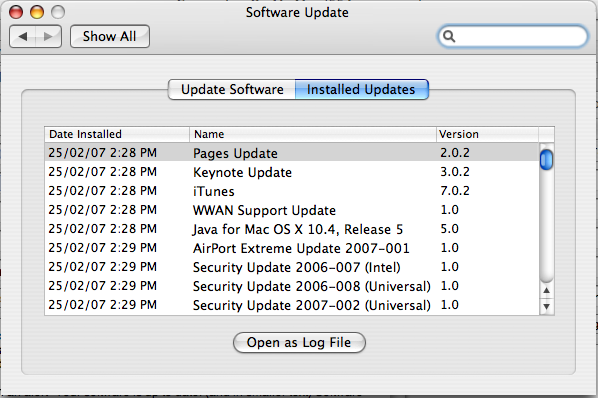The height and width of the screenshot is (398, 598).
Task: Close the Software Update window
Action: [x=16, y=12]
